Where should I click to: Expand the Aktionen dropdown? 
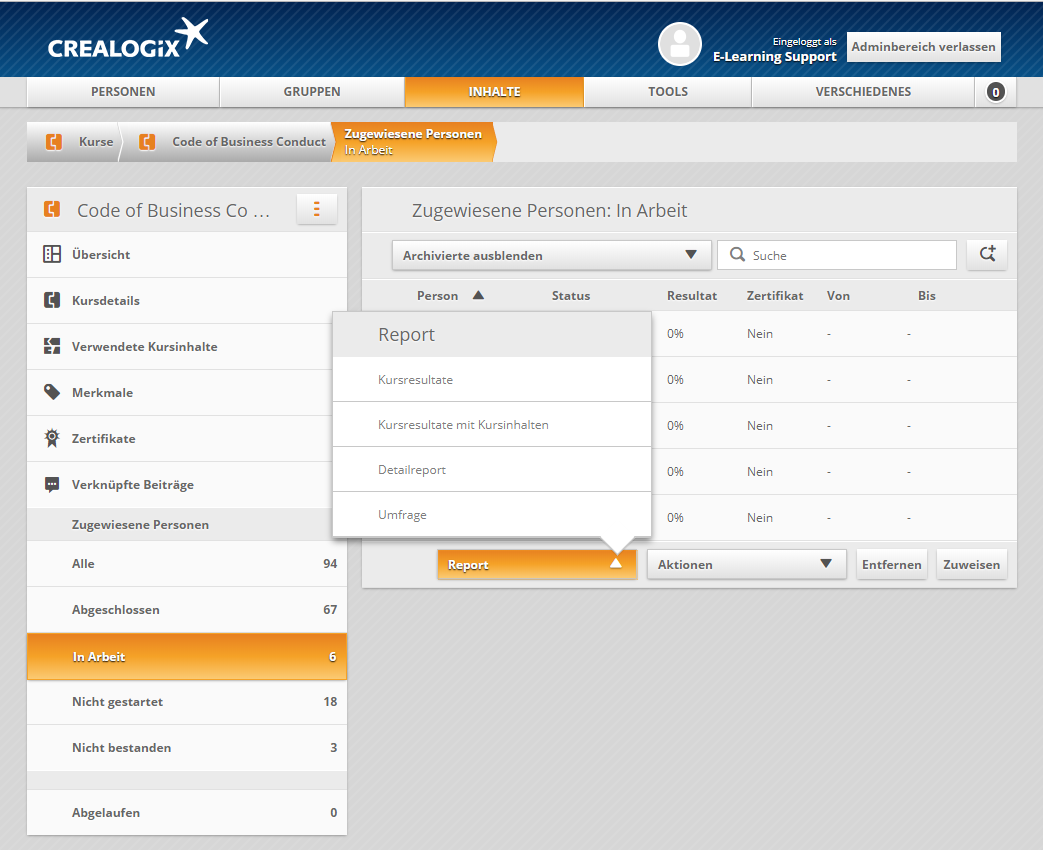[746, 564]
